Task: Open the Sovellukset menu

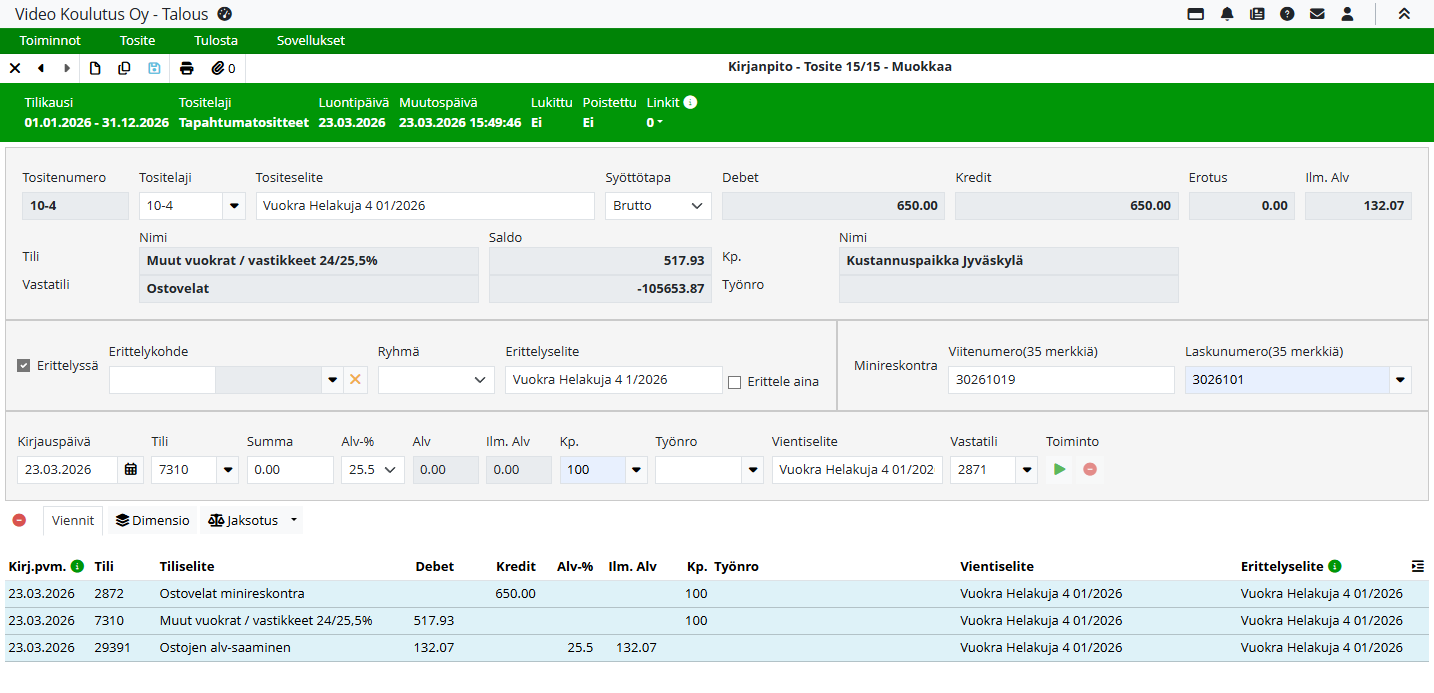Action: 310,41
